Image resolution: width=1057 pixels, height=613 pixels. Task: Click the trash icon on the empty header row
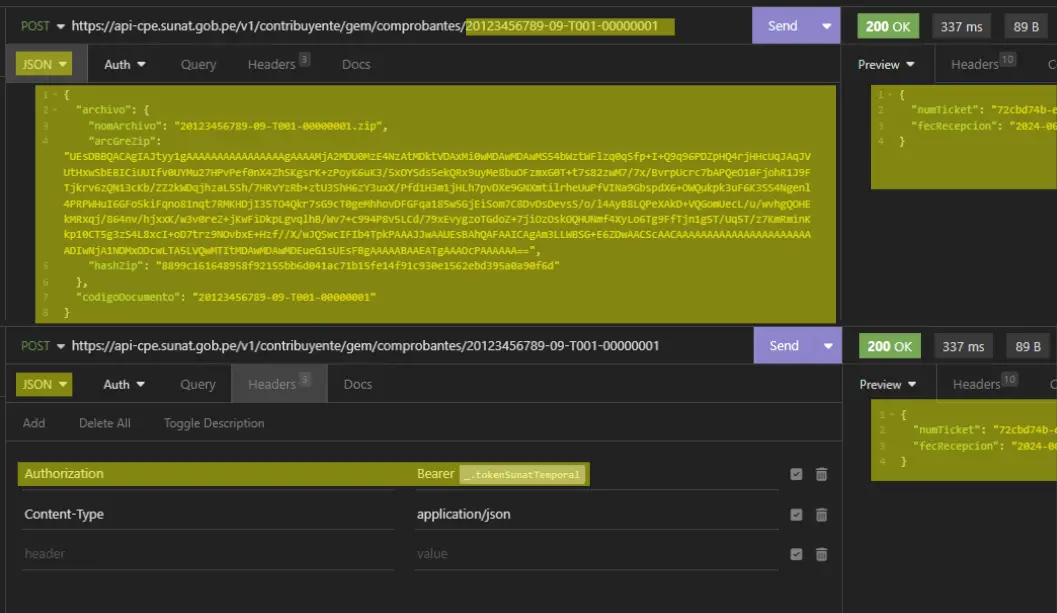[821, 554]
